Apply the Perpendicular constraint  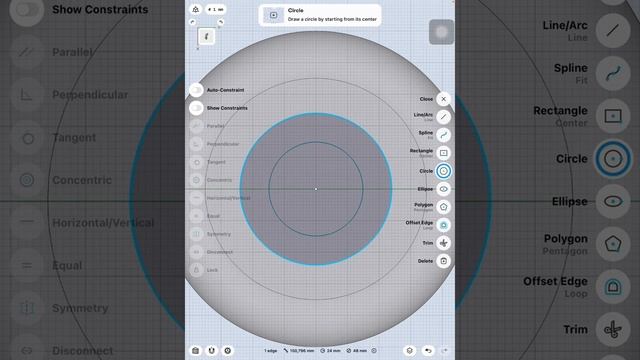(196, 144)
